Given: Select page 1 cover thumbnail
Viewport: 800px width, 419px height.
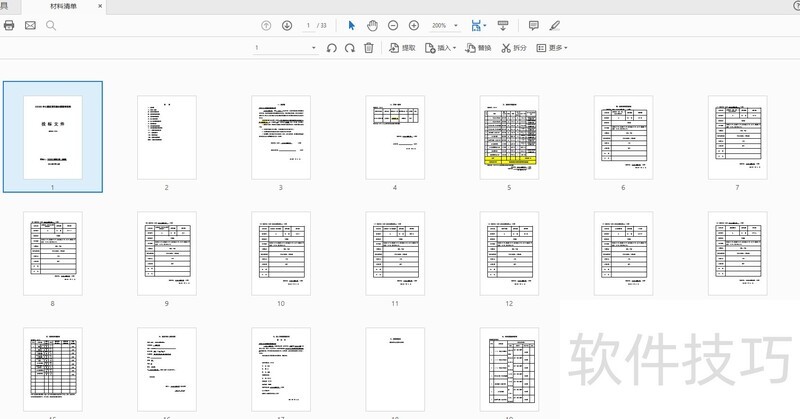Looking at the screenshot, I should pos(53,137).
